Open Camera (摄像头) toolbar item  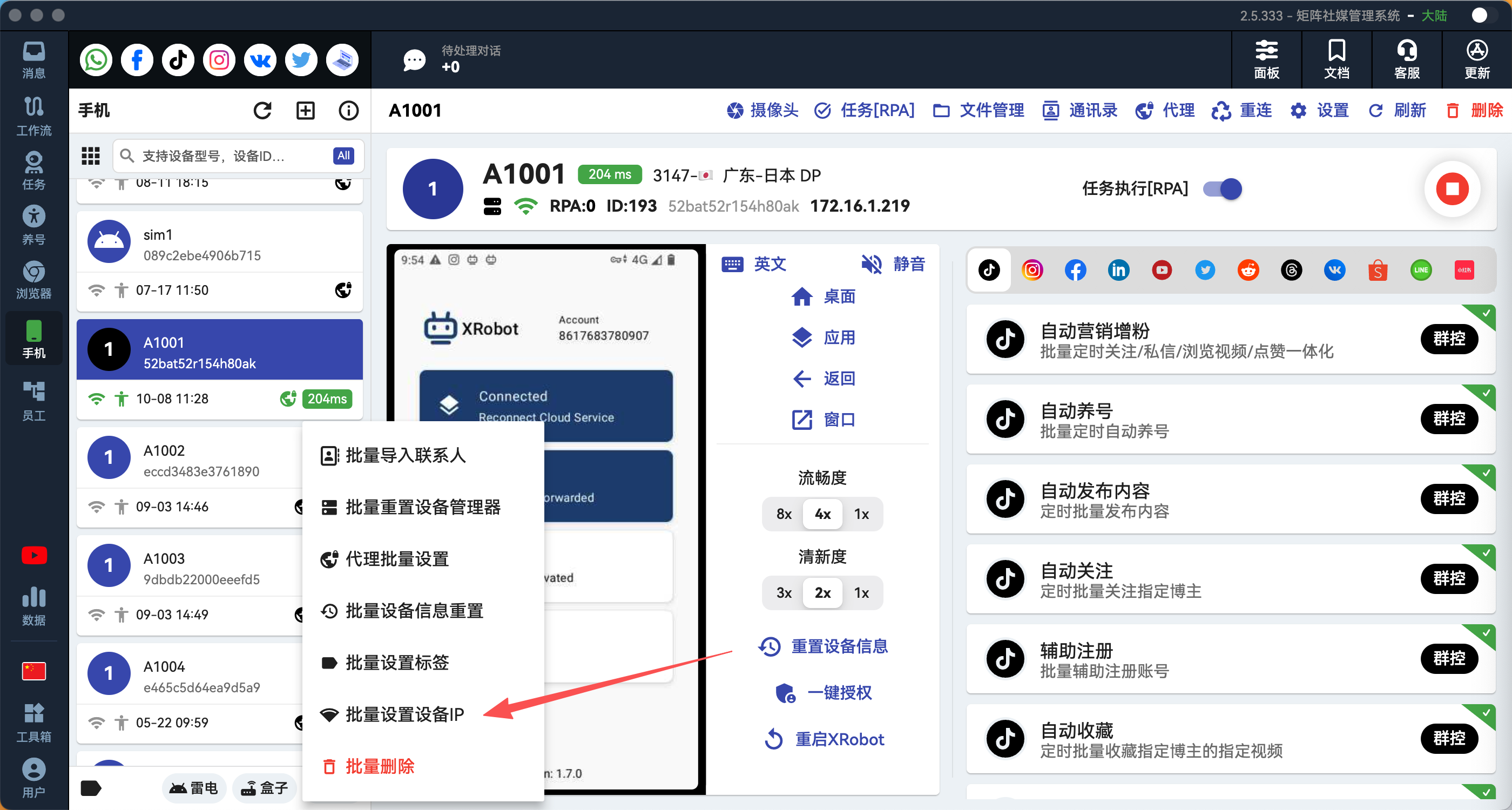[762, 110]
